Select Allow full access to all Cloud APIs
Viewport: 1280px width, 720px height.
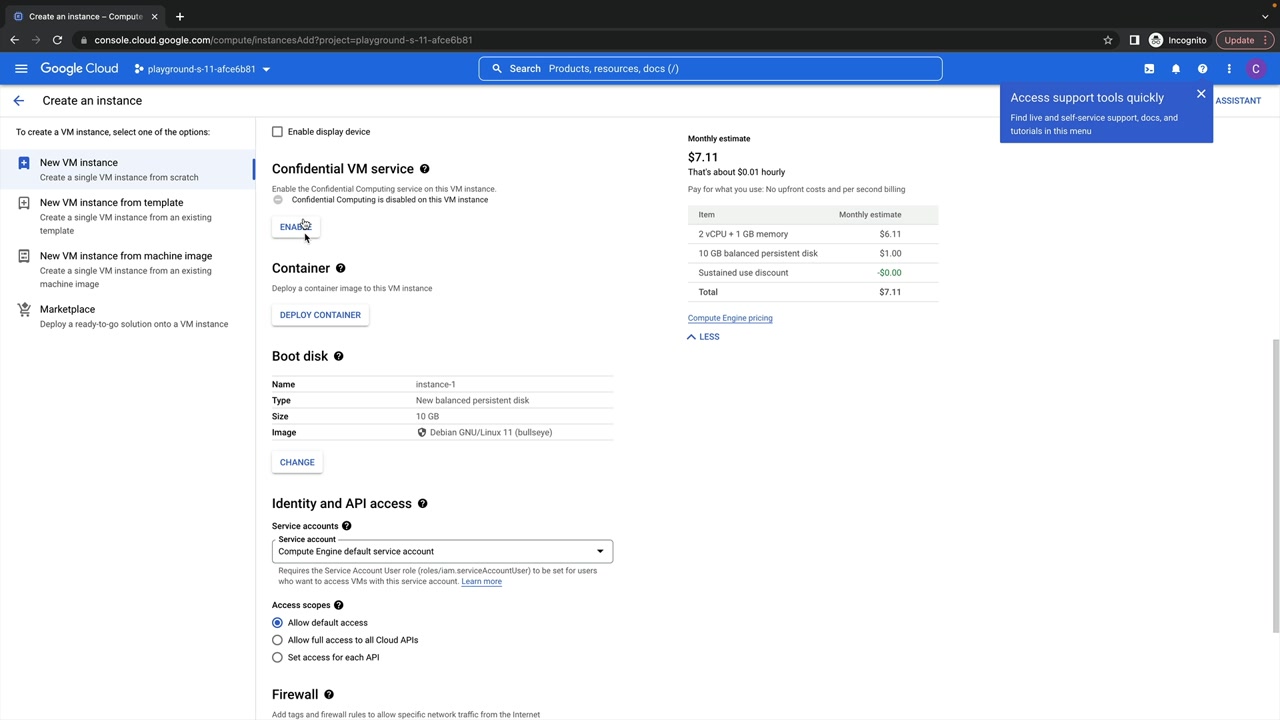pos(278,640)
